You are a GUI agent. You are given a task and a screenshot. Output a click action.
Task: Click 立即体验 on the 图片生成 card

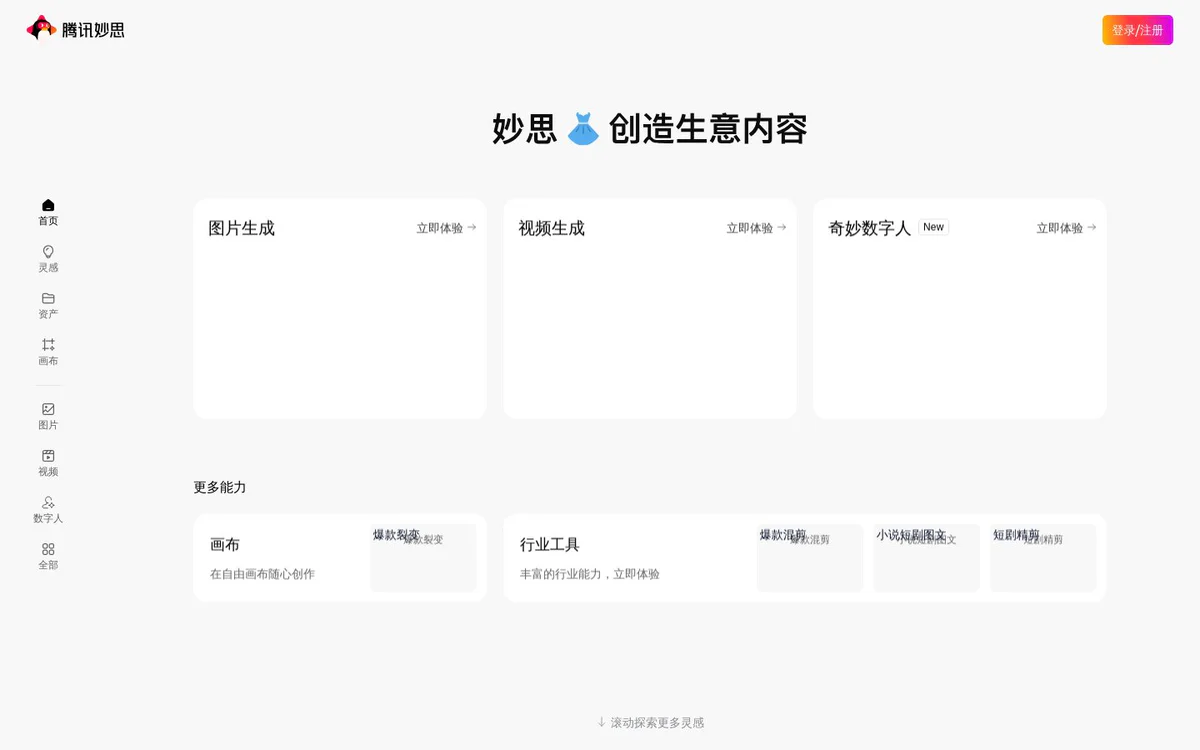(446, 228)
